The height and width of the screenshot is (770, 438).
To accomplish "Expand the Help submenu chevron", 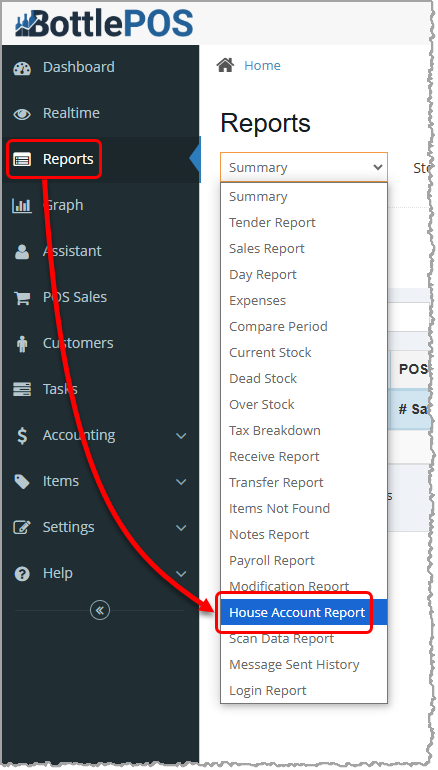I will pos(181,574).
